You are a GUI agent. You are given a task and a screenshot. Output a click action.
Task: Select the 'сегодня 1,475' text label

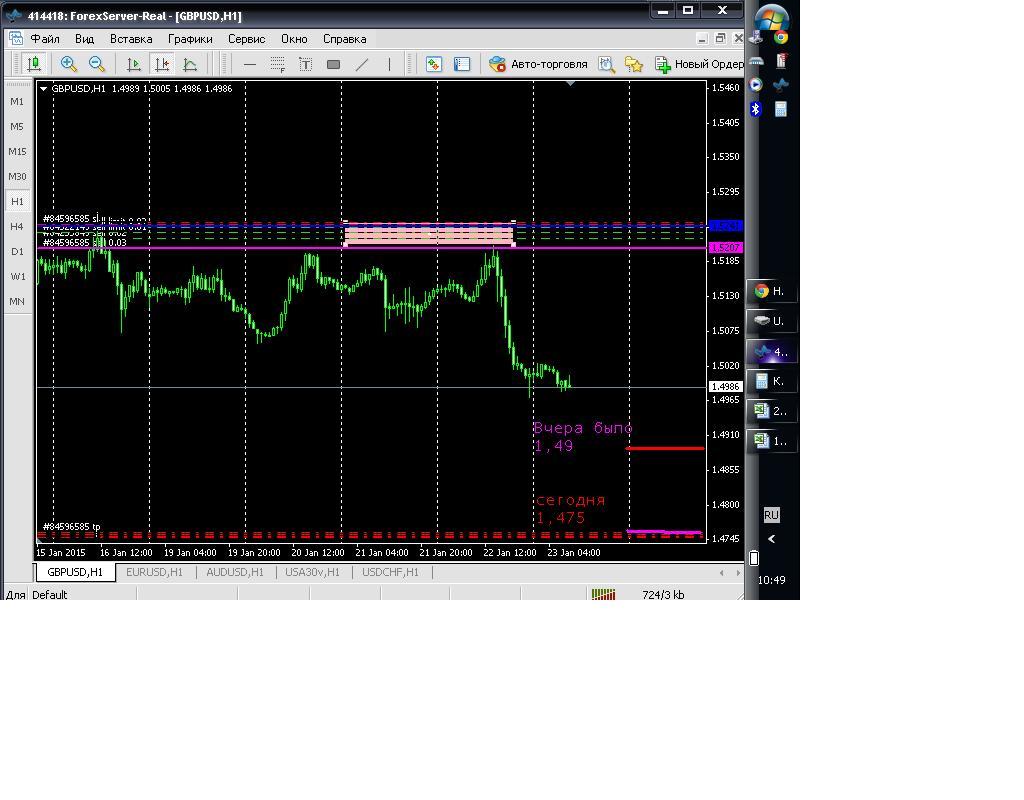tap(570, 509)
